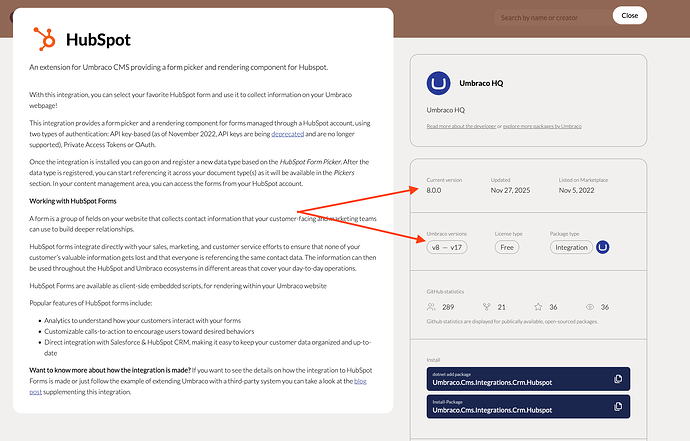This screenshot has height=441, width=690.
Task: Close the package details overlay
Action: 630,15
